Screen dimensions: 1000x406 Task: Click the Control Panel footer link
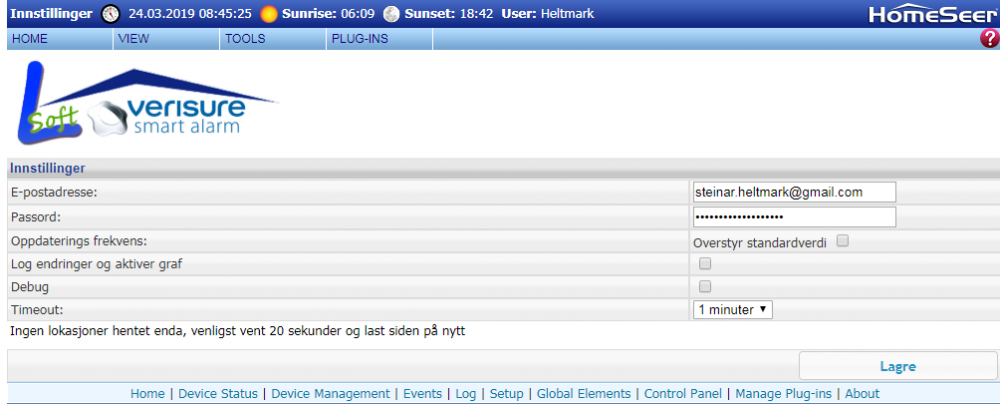(x=683, y=394)
